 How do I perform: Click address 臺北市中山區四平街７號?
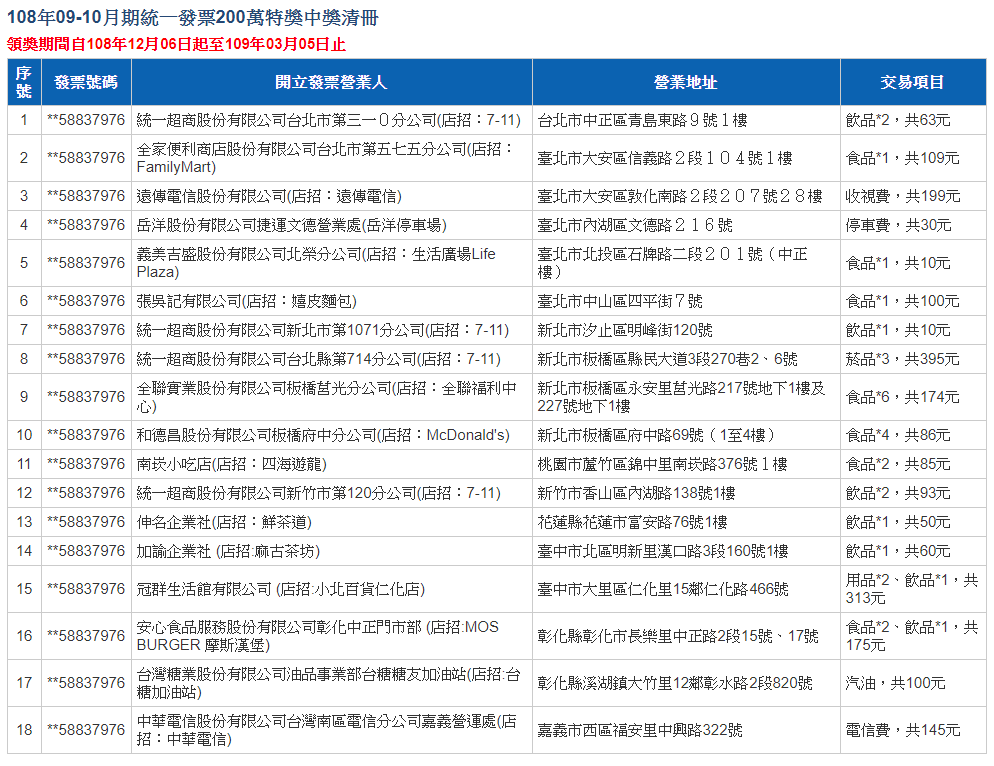(x=620, y=301)
